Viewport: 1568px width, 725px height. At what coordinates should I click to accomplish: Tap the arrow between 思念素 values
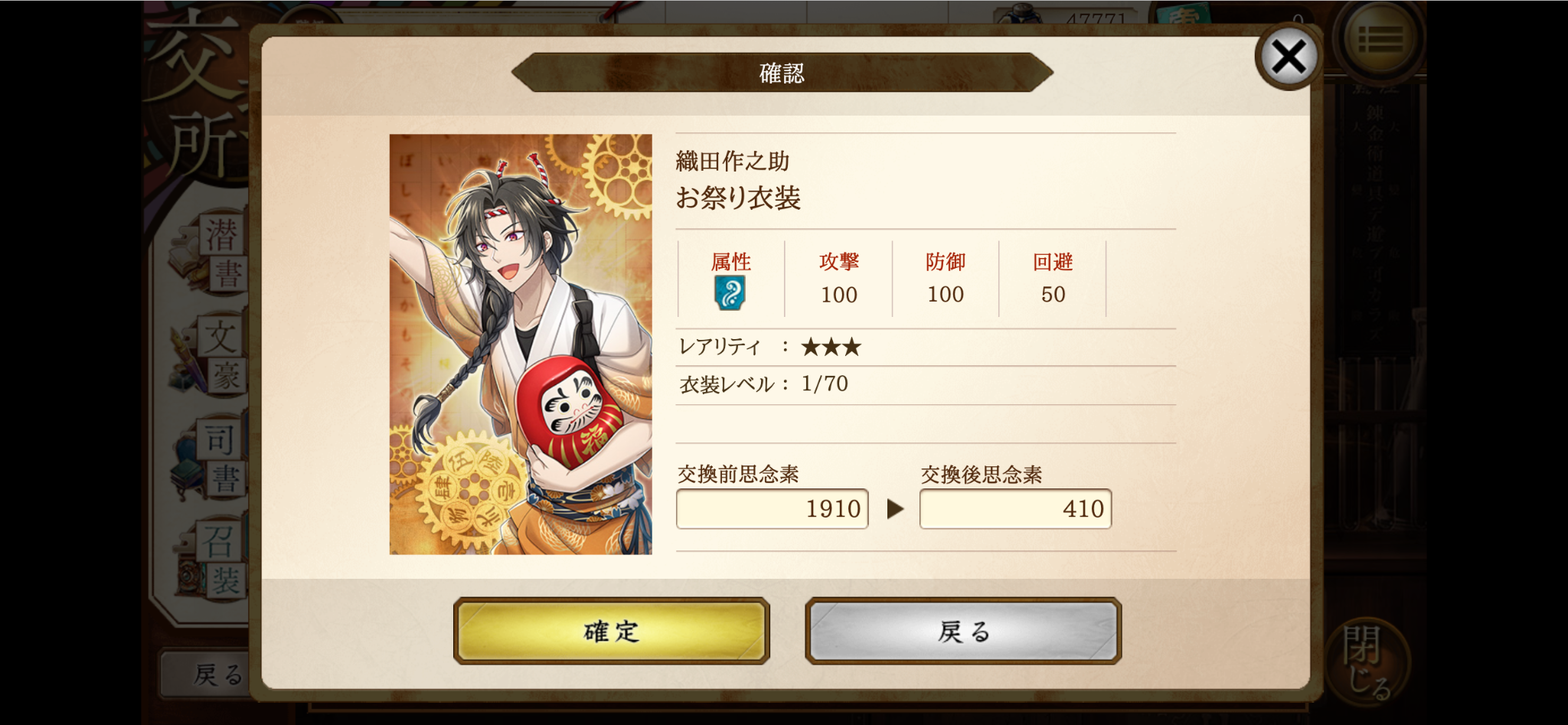[x=895, y=509]
